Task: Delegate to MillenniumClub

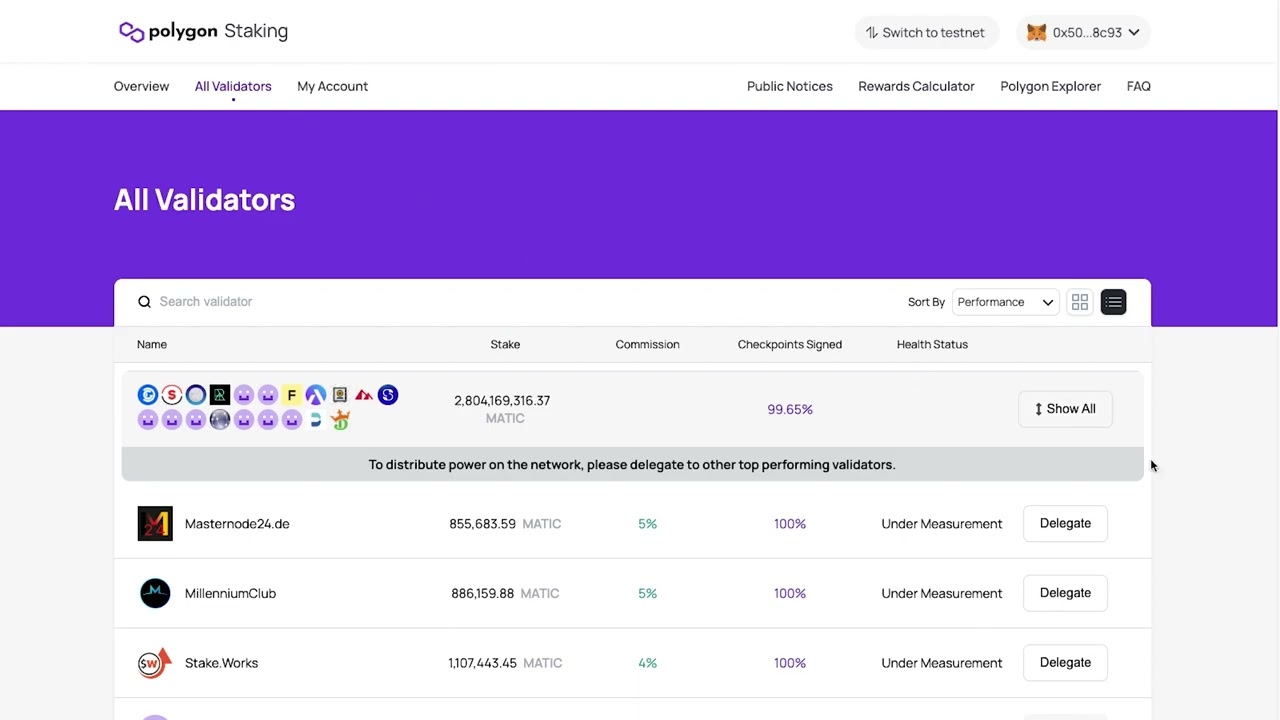Action: pos(1065,593)
